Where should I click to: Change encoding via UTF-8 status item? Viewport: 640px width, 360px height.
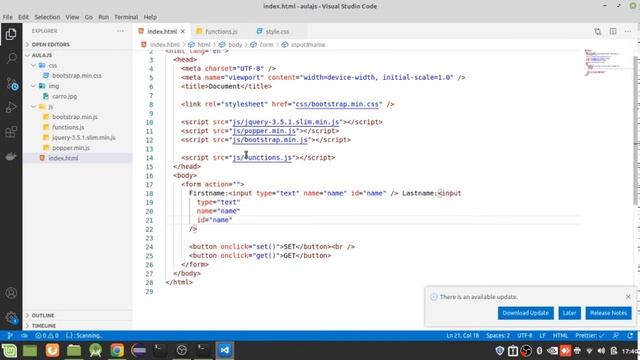[524, 336]
